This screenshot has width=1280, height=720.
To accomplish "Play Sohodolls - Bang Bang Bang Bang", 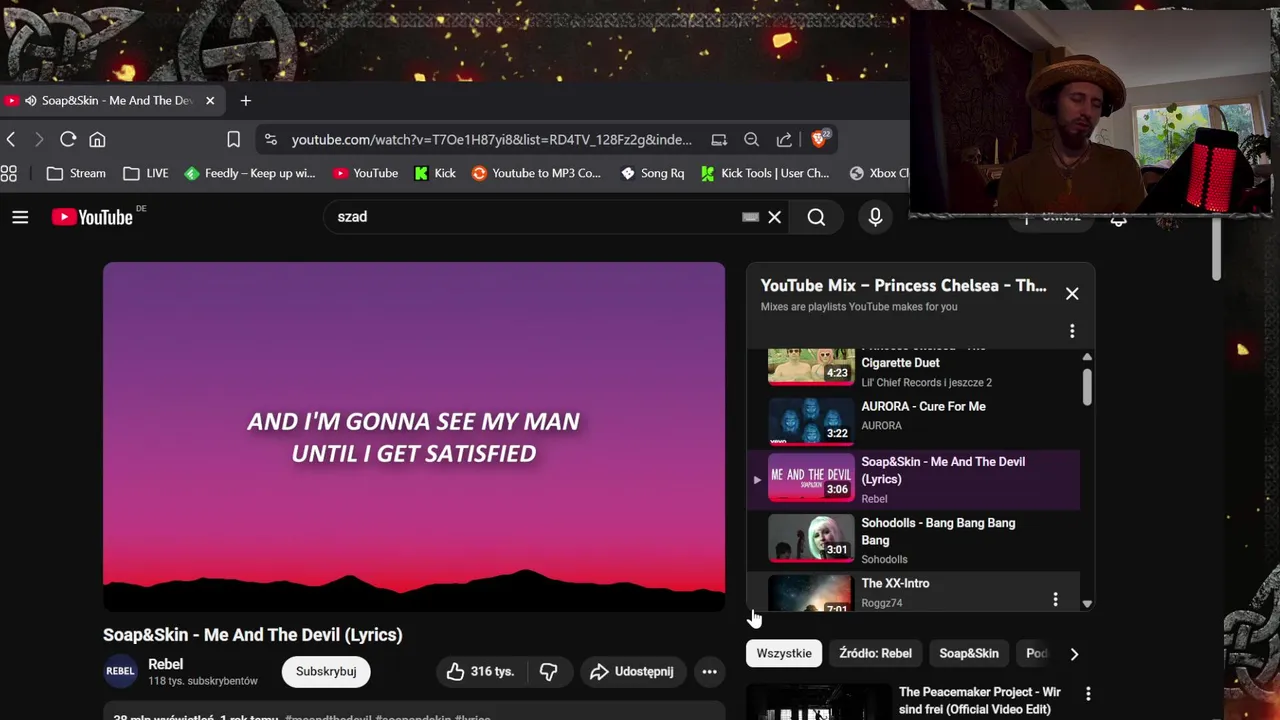I will [x=938, y=531].
